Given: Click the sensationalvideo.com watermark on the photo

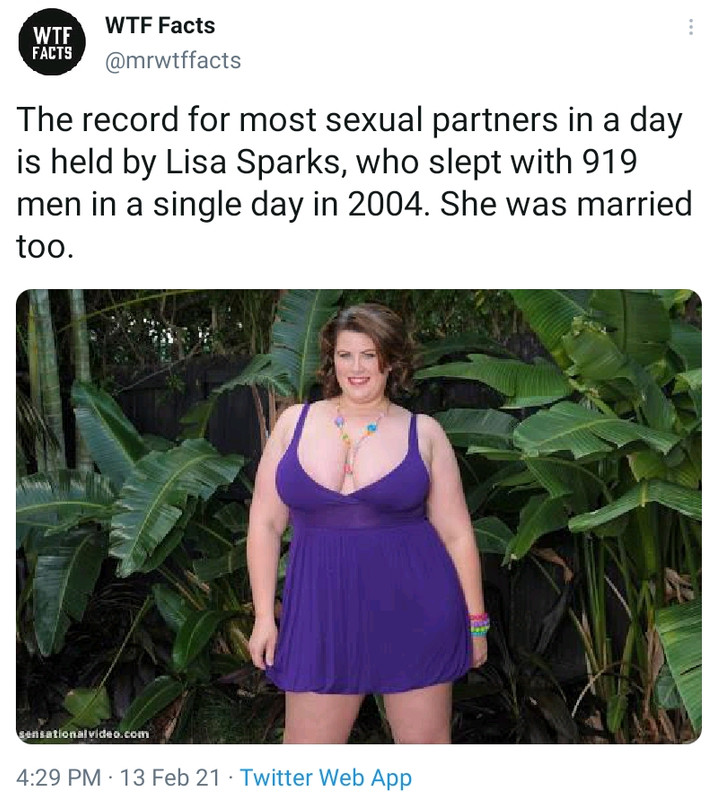Looking at the screenshot, I should tap(84, 734).
